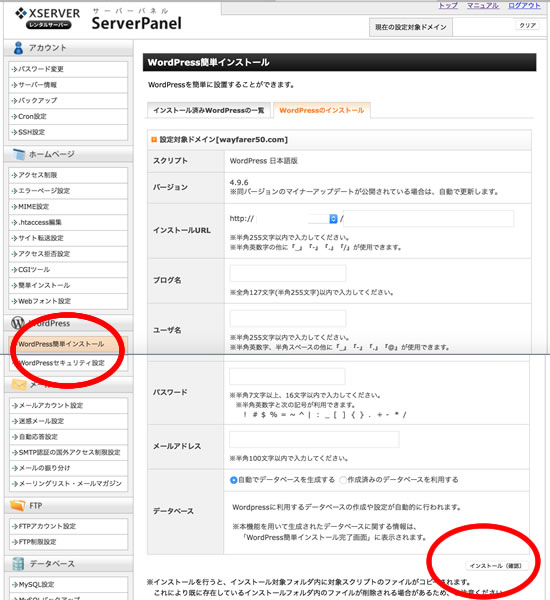Open WordPressセキュリティ設定 menu item
The width and height of the screenshot is (550, 600).
[68, 363]
